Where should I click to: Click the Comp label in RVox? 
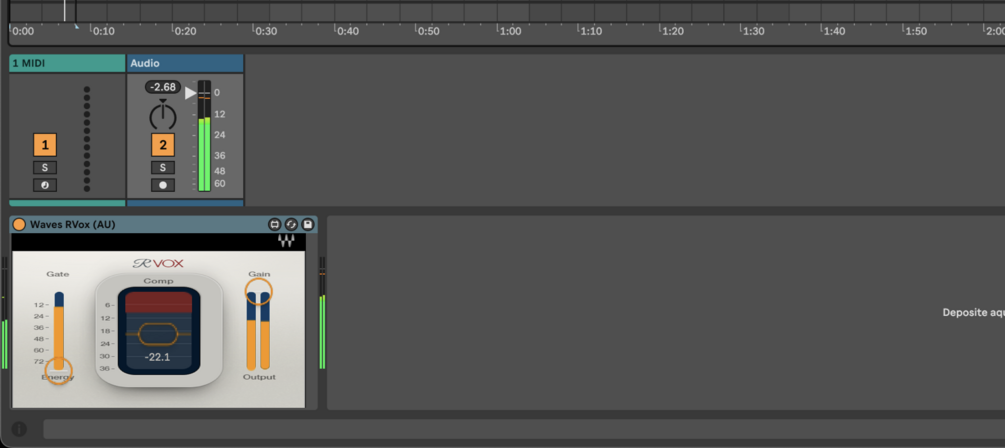tap(158, 281)
